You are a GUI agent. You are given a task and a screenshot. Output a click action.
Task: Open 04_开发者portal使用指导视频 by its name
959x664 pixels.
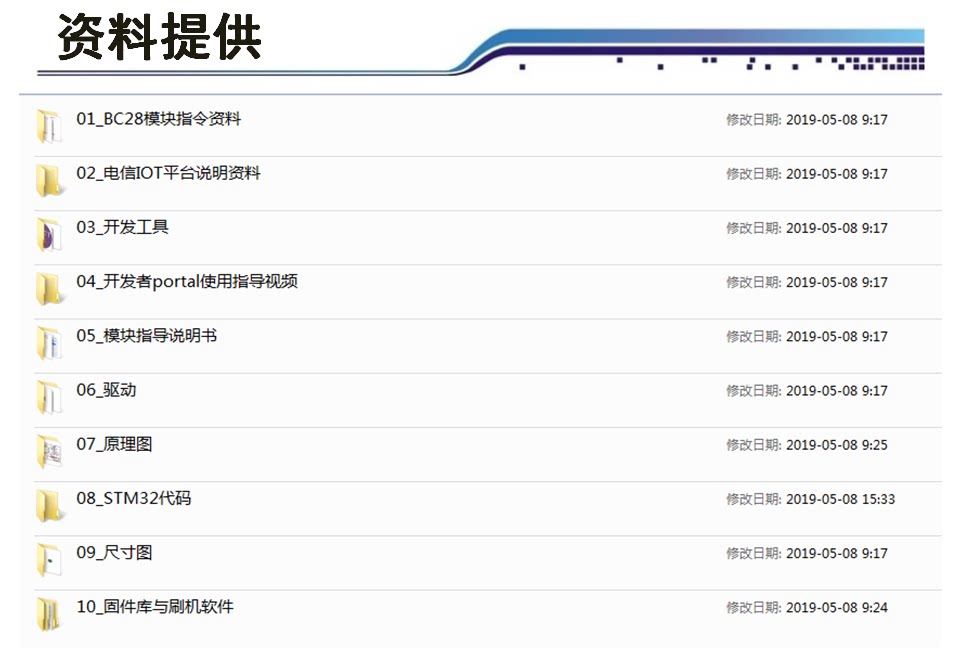pyautogui.click(x=187, y=281)
